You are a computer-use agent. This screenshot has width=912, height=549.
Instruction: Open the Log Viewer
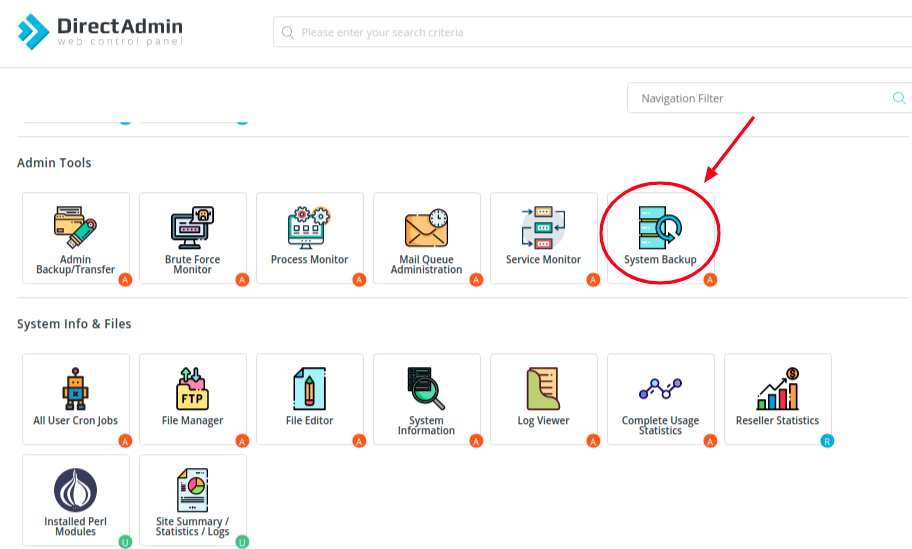[544, 399]
